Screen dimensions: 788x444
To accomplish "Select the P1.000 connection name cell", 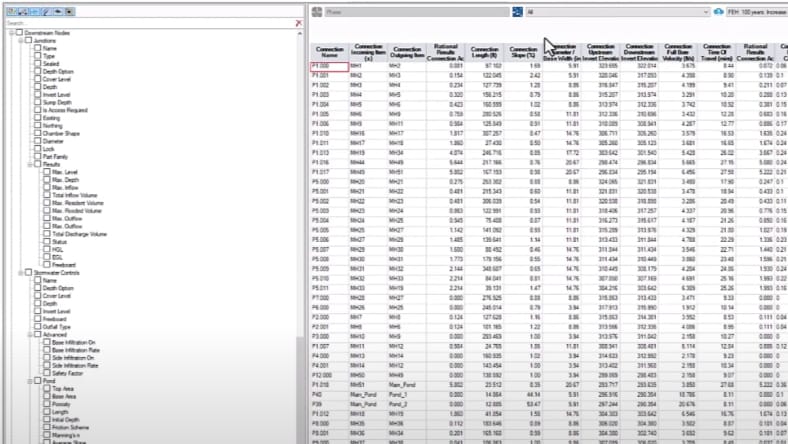I will tap(330, 66).
